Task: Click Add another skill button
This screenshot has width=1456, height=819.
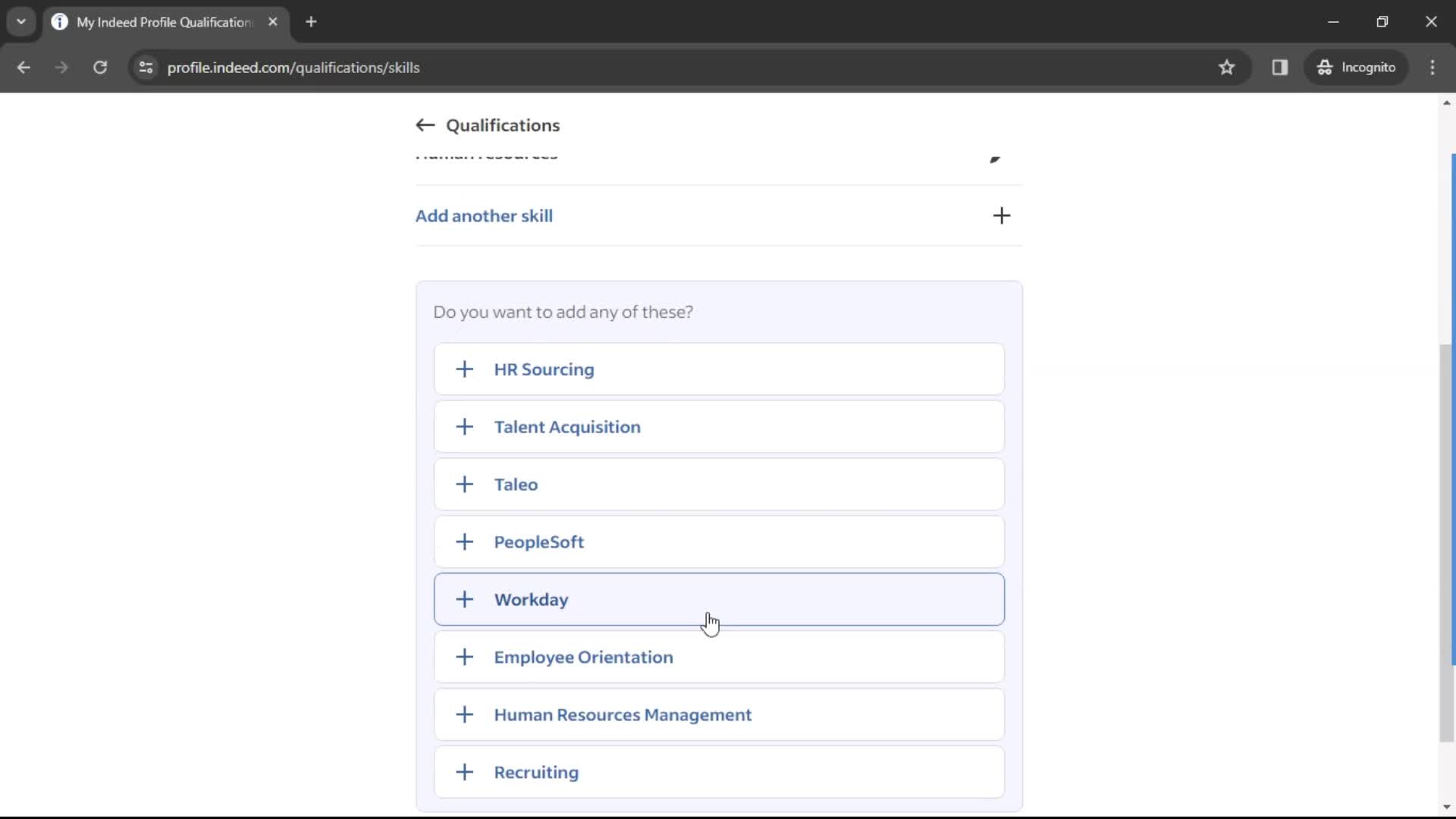Action: (x=712, y=215)
